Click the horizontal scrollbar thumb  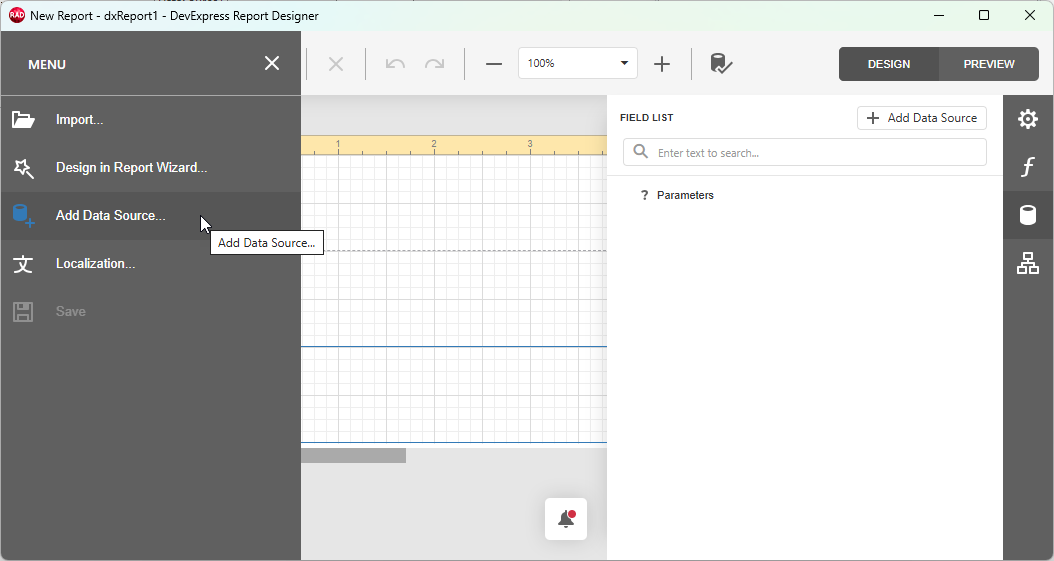click(x=354, y=456)
